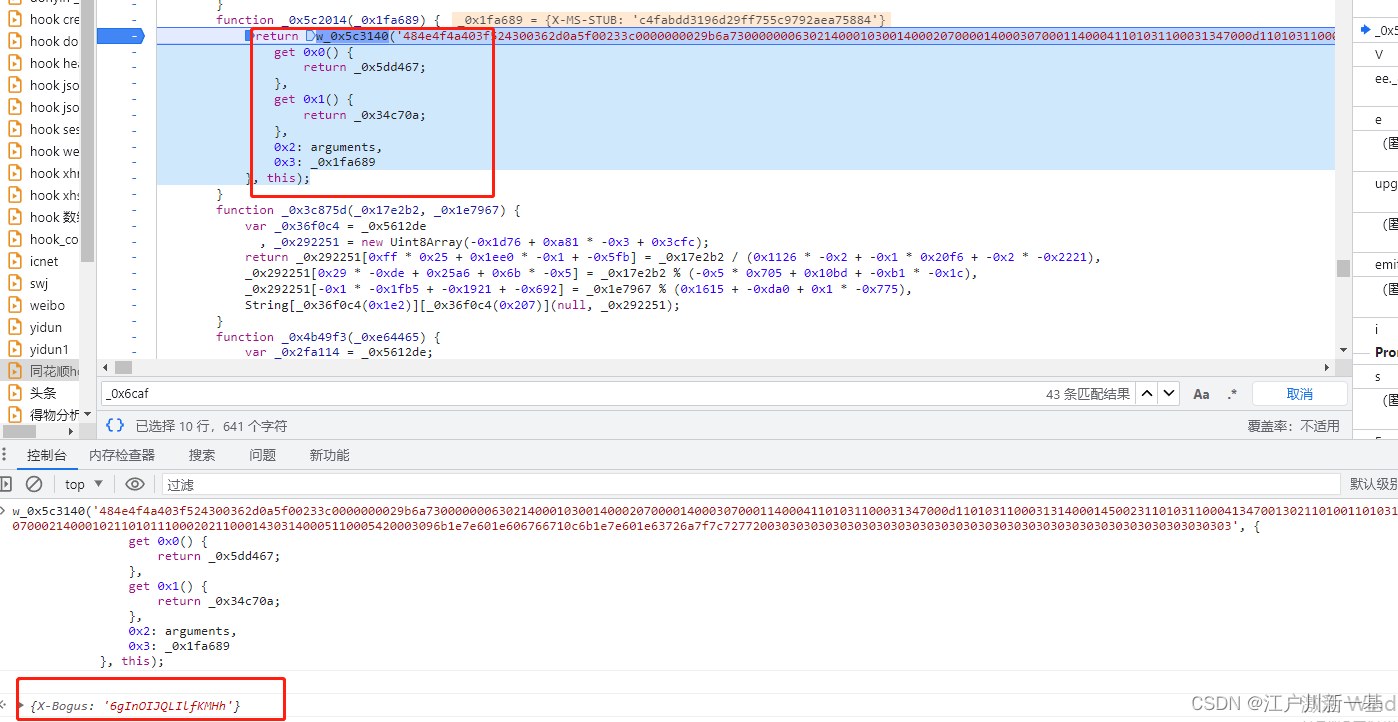This screenshot has height=722, width=1398.
Task: Click the blue breakpoint marker in the gutter
Action: 120,36
